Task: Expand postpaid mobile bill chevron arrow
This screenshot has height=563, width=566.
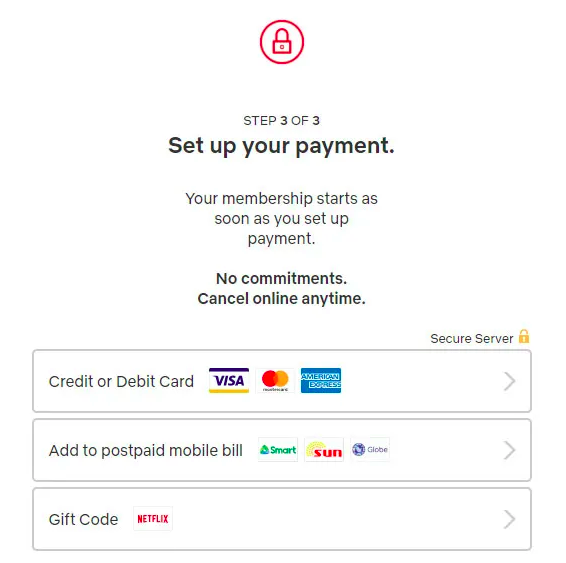Action: [x=509, y=450]
